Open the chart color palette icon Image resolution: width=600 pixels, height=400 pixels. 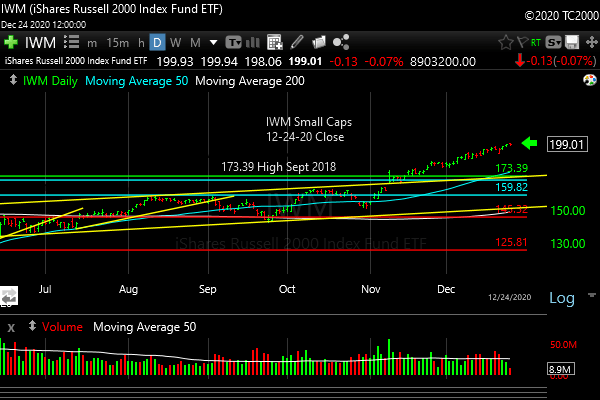tap(590, 80)
